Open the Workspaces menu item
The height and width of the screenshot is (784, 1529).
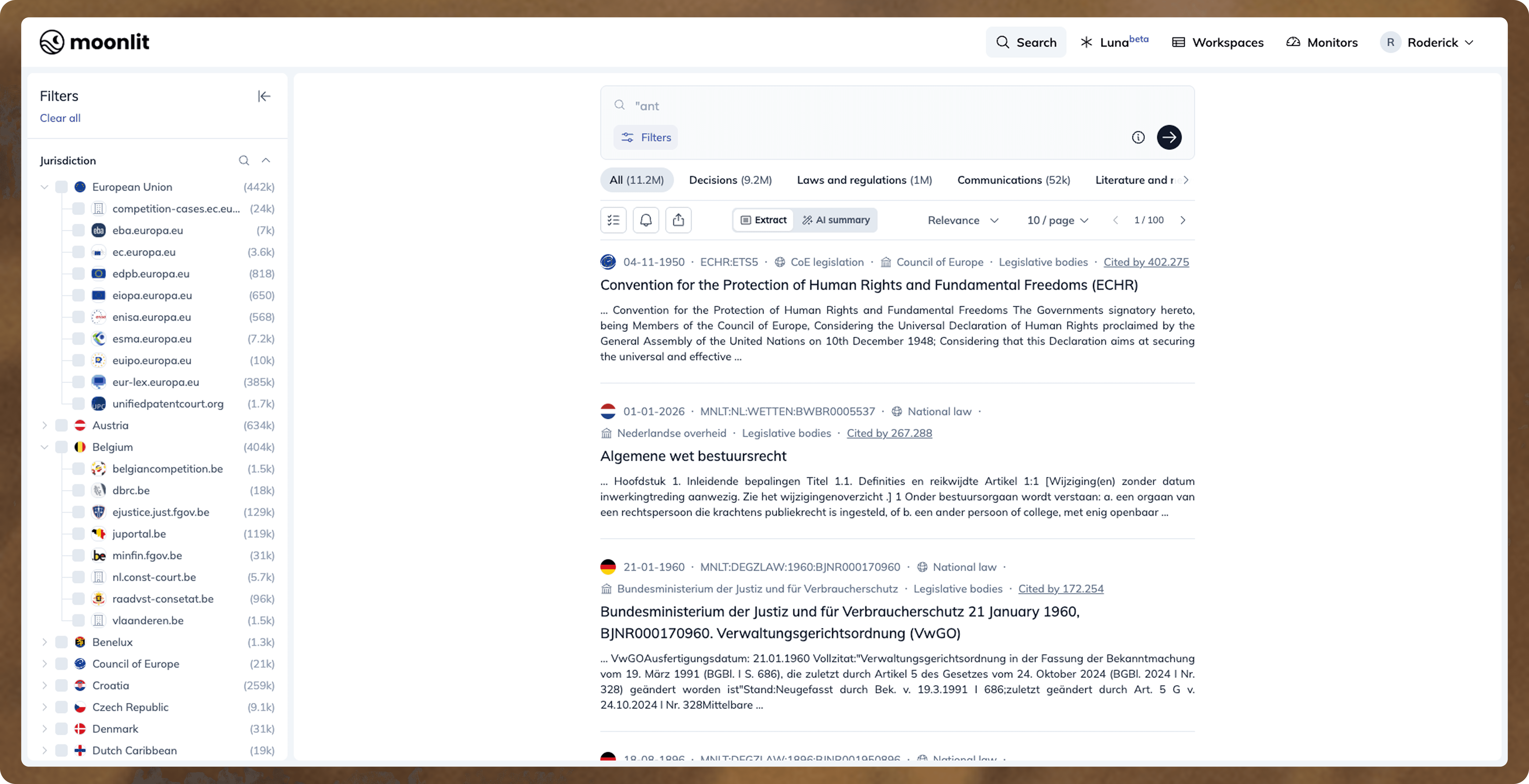click(x=1218, y=42)
